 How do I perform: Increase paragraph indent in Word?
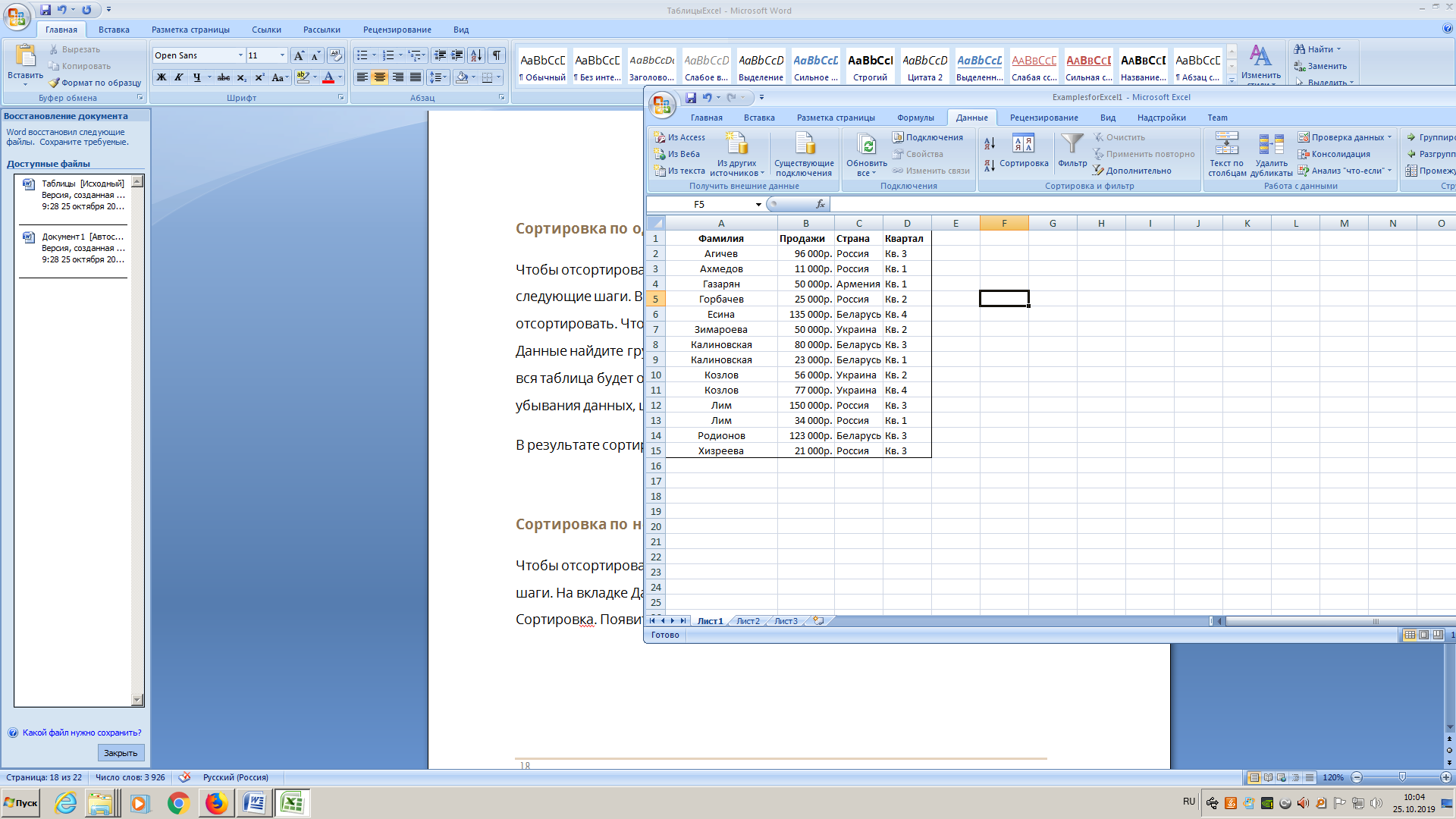pyautogui.click(x=457, y=55)
